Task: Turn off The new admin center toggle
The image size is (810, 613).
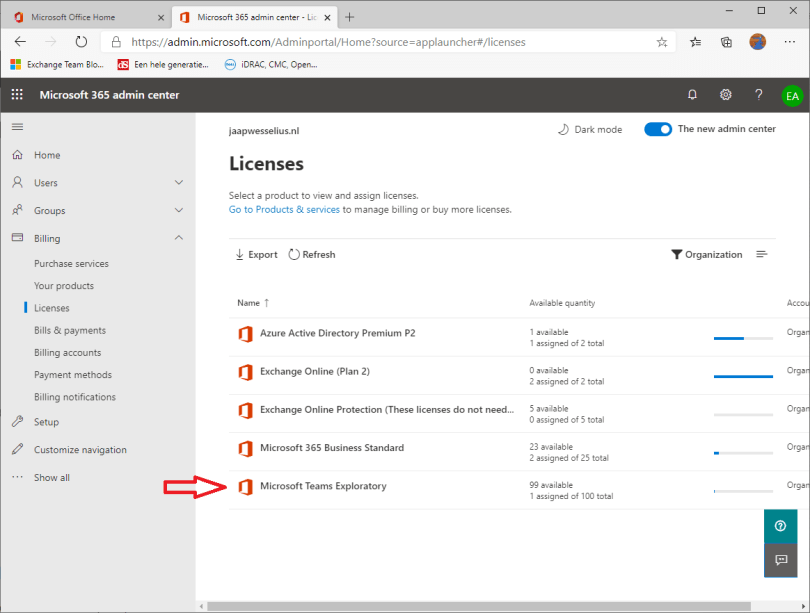Action: [x=657, y=129]
